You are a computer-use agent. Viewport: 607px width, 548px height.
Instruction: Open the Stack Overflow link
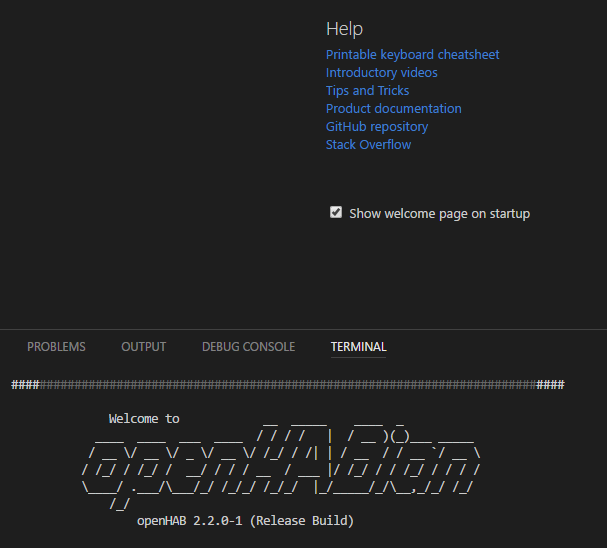pos(369,145)
